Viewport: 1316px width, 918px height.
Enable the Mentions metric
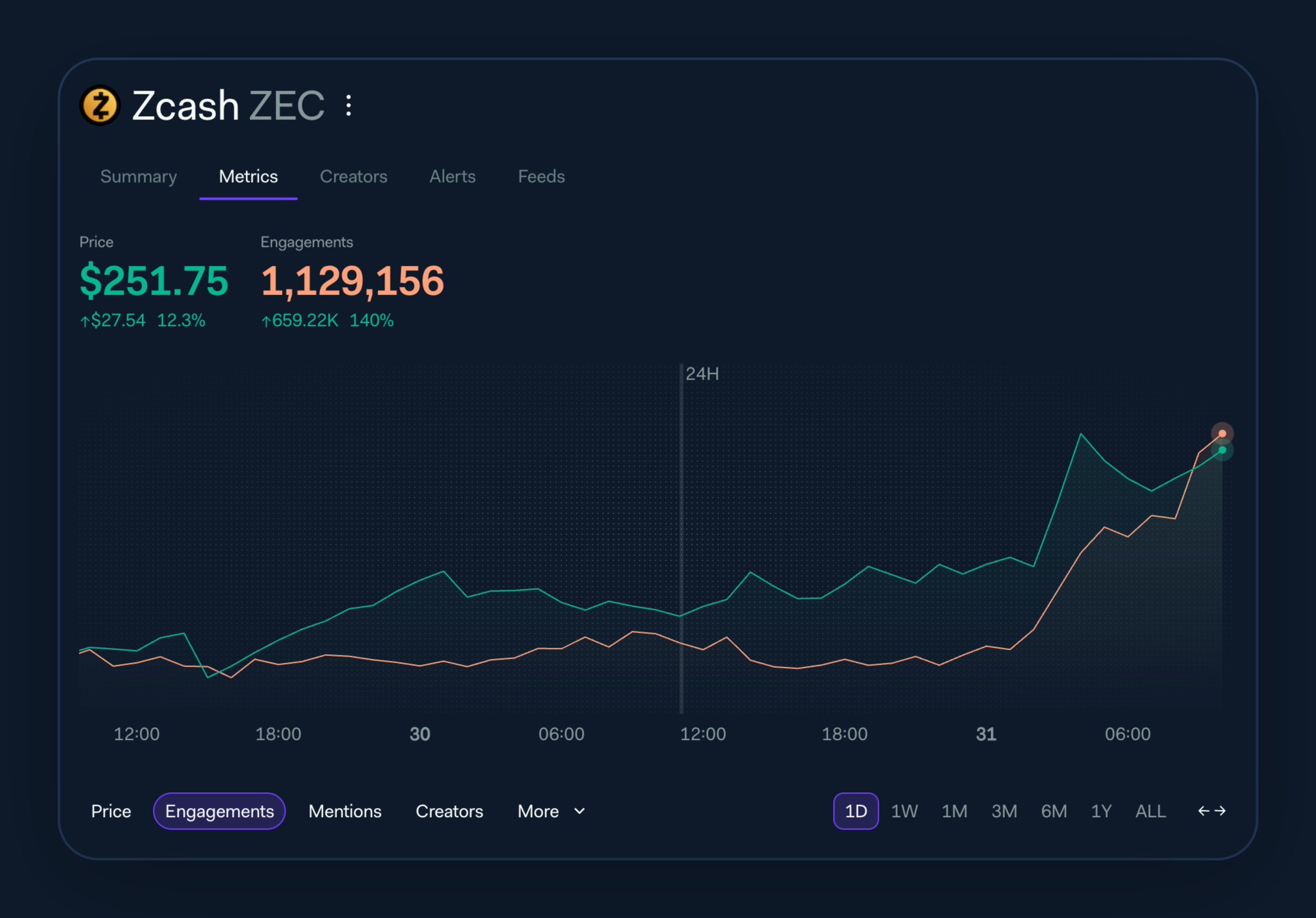pos(345,811)
